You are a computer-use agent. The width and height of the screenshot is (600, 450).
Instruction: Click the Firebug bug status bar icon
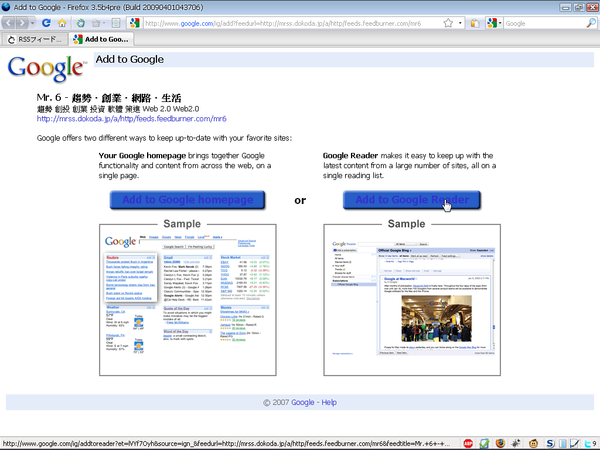517,443
